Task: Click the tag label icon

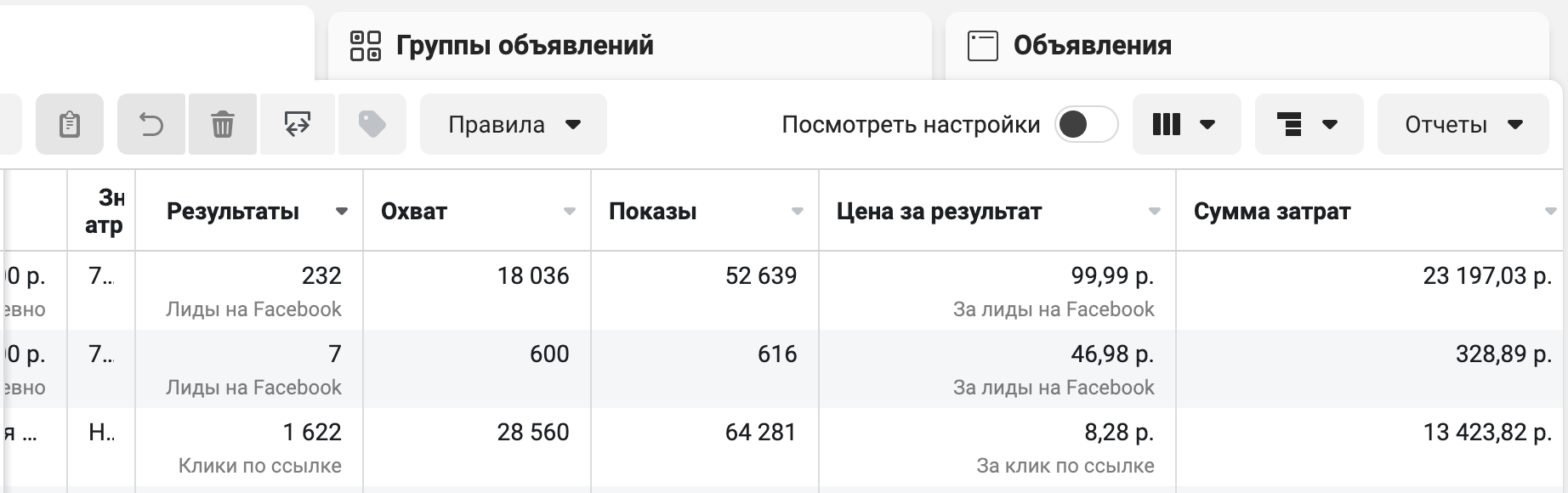Action: point(372,125)
